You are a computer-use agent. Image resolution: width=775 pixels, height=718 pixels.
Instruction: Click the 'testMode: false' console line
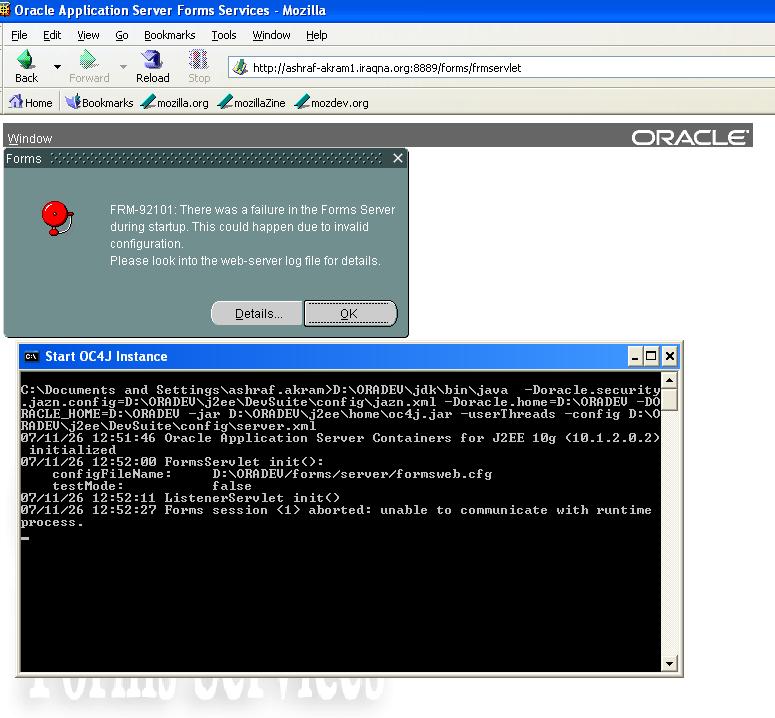[152, 486]
